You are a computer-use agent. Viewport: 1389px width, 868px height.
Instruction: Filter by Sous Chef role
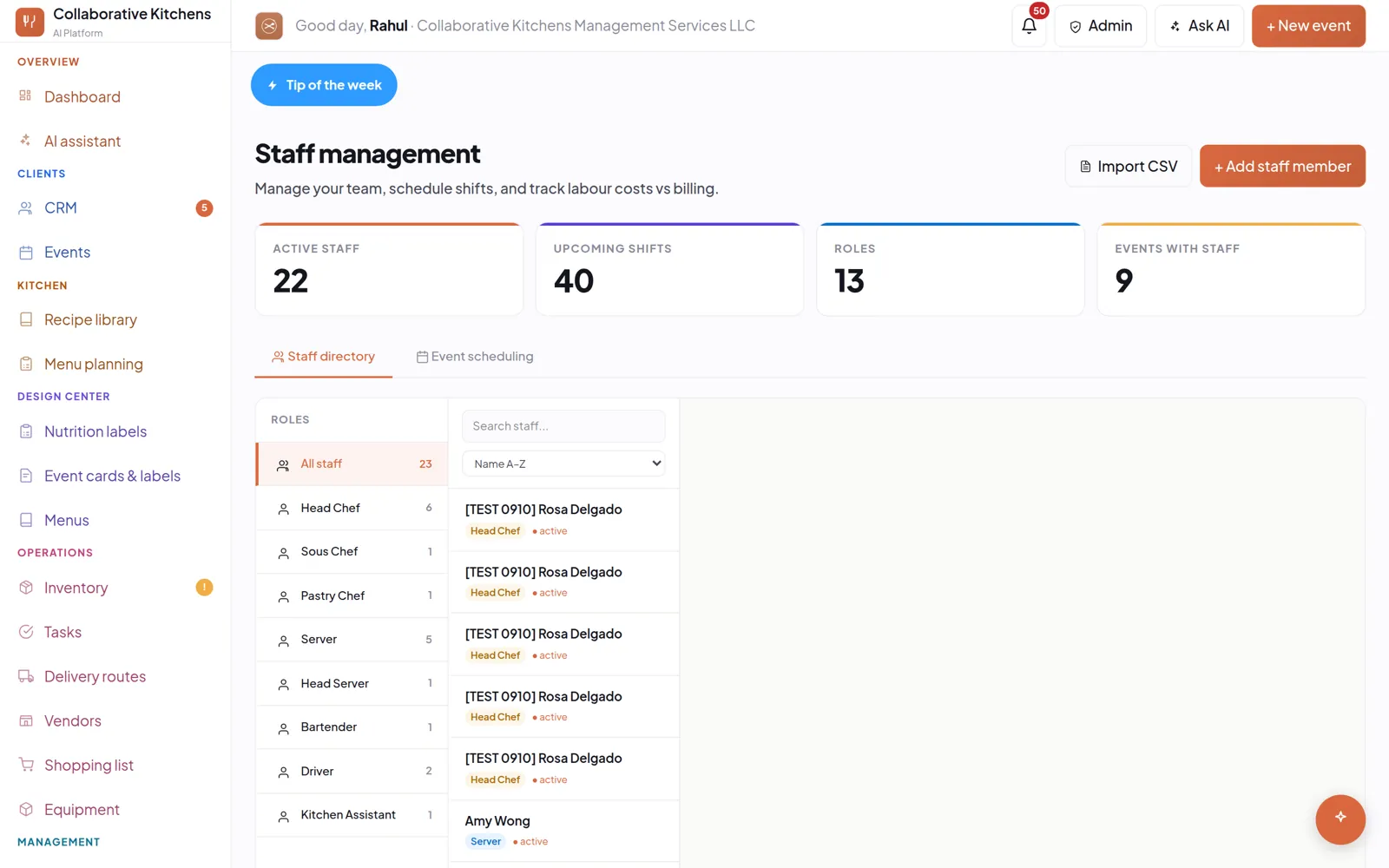(352, 552)
